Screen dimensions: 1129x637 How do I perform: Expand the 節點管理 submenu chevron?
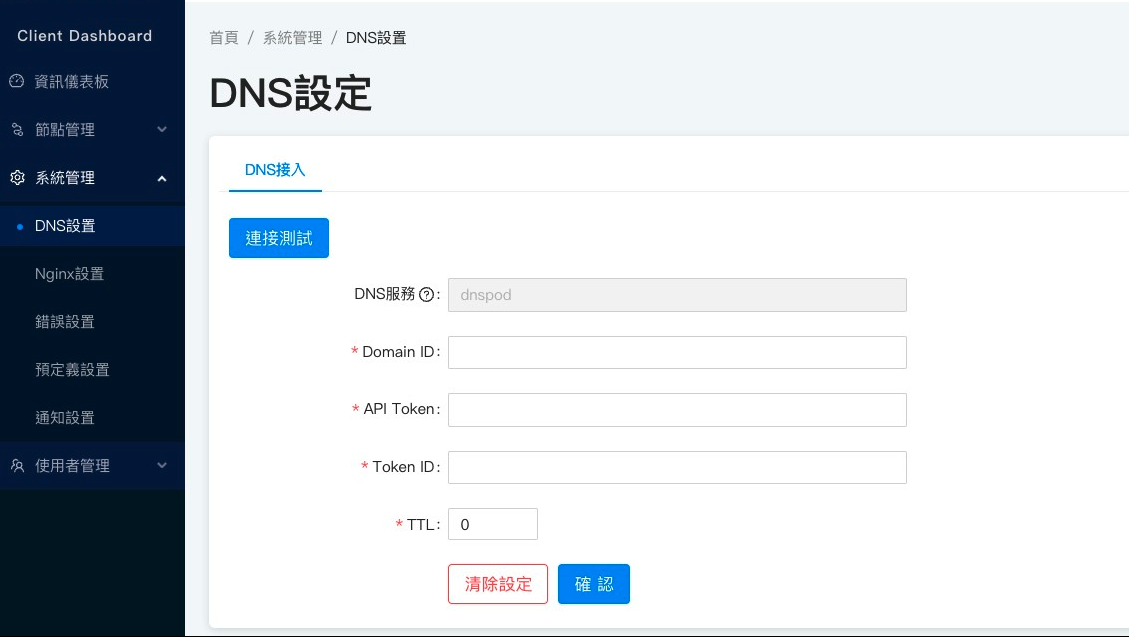click(162, 130)
